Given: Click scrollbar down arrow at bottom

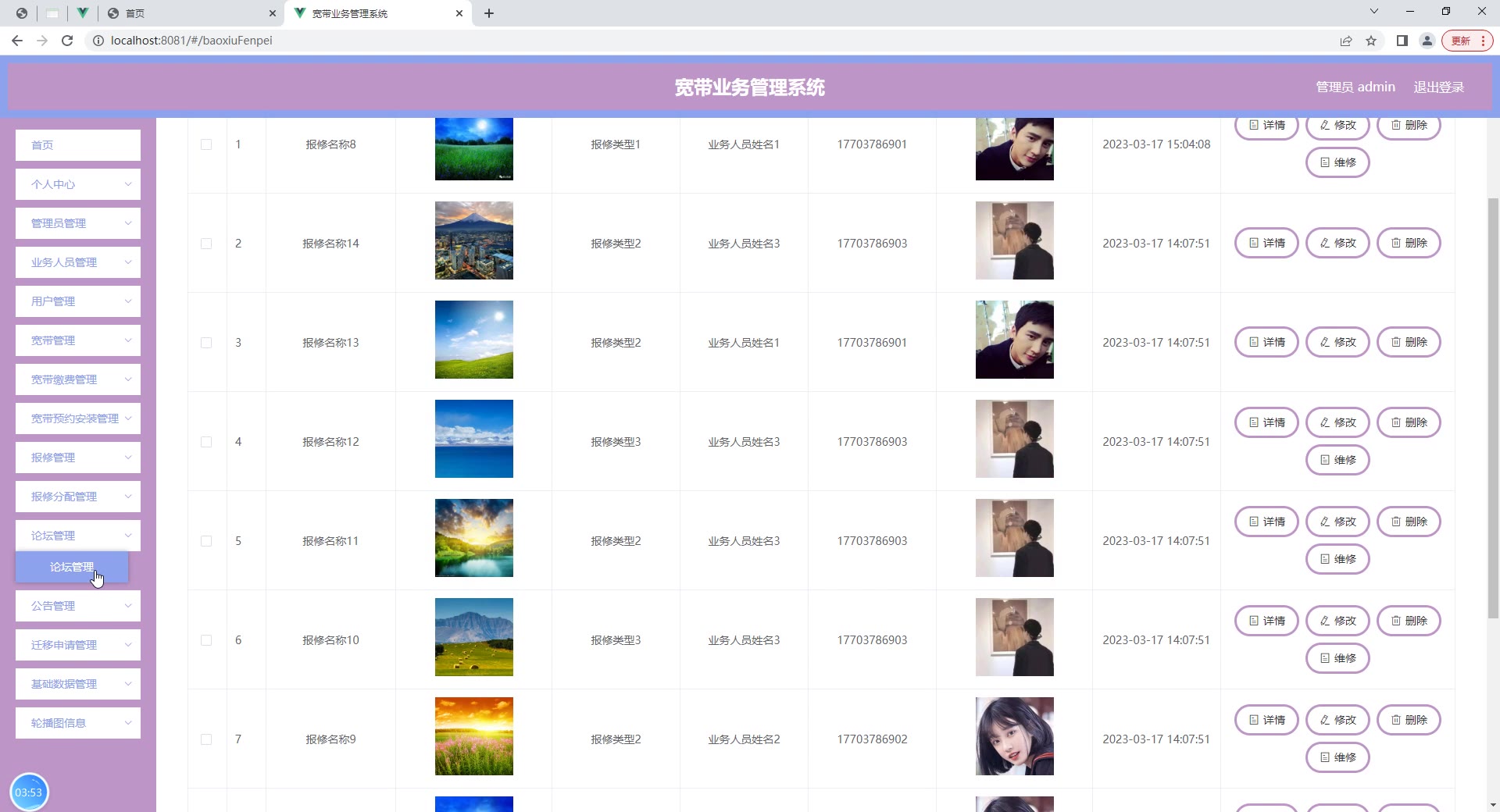Looking at the screenshot, I should pos(1493,804).
